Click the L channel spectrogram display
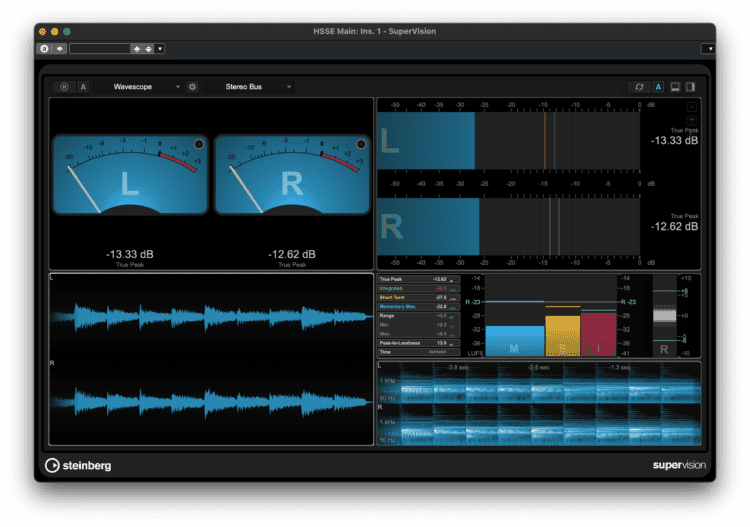750x527 pixels. point(539,383)
